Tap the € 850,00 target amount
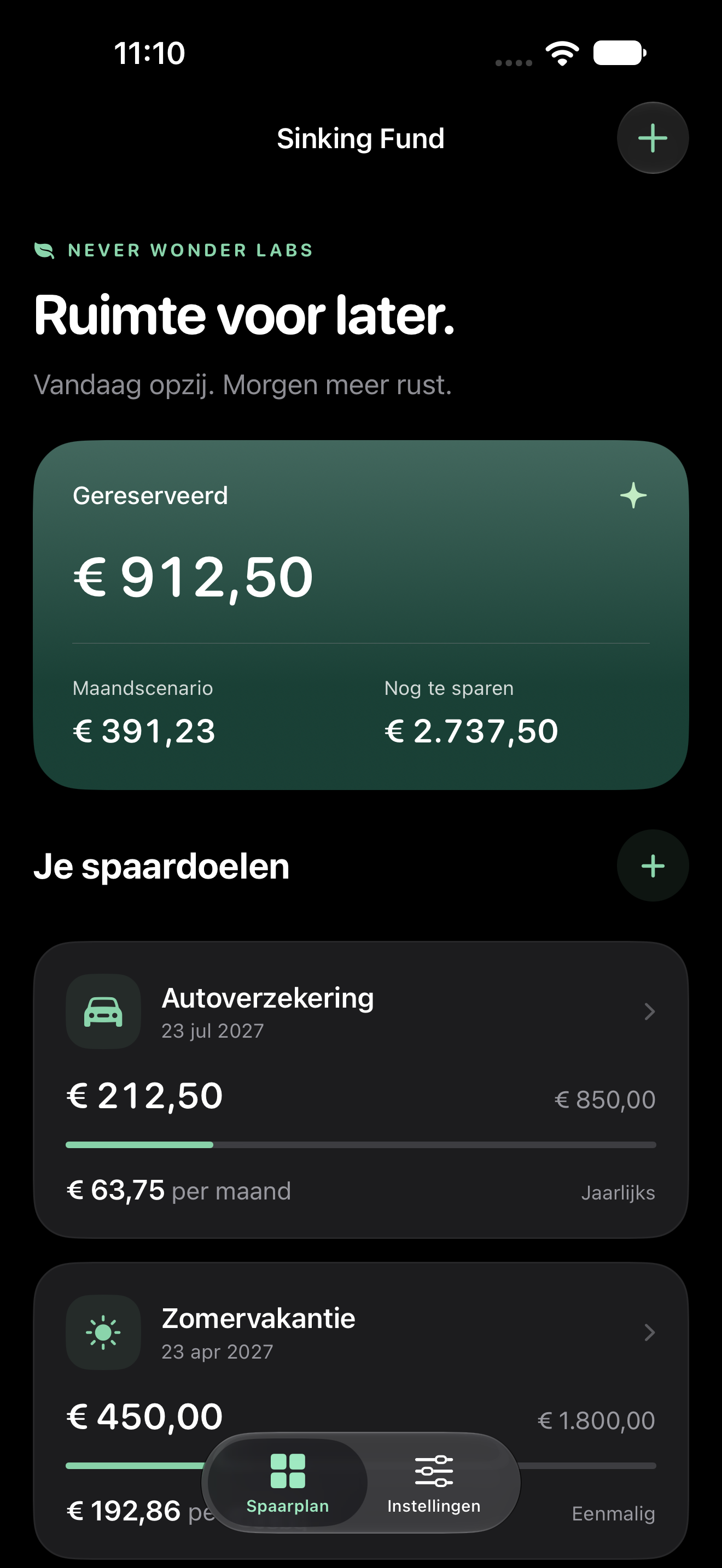The height and width of the screenshot is (1568, 722). click(x=604, y=1099)
